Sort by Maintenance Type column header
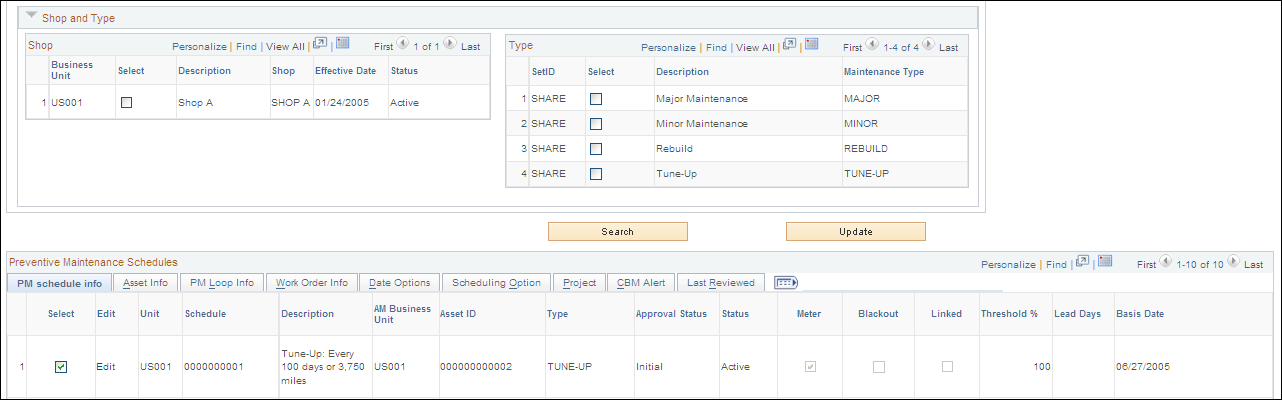Screen dimensions: 1282x400 [884, 72]
